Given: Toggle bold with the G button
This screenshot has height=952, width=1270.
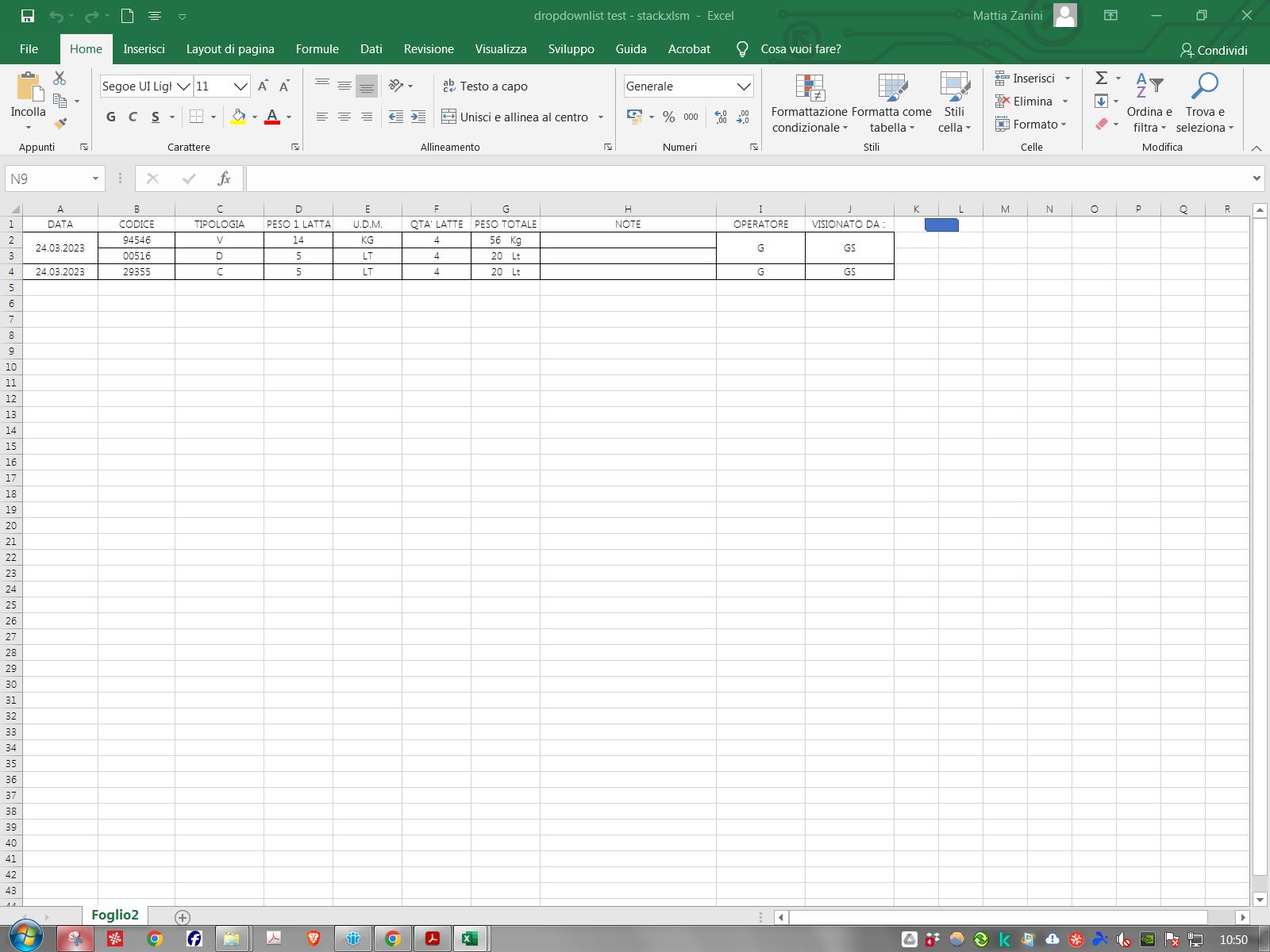Looking at the screenshot, I should (110, 117).
